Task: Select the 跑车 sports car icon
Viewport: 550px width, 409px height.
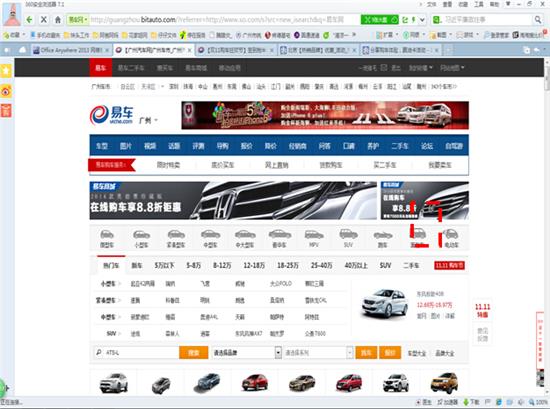Action: pos(383,238)
